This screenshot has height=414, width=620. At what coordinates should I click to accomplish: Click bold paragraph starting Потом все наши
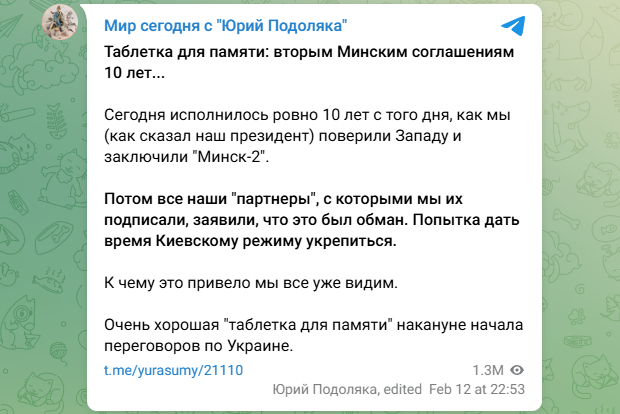tap(312, 220)
